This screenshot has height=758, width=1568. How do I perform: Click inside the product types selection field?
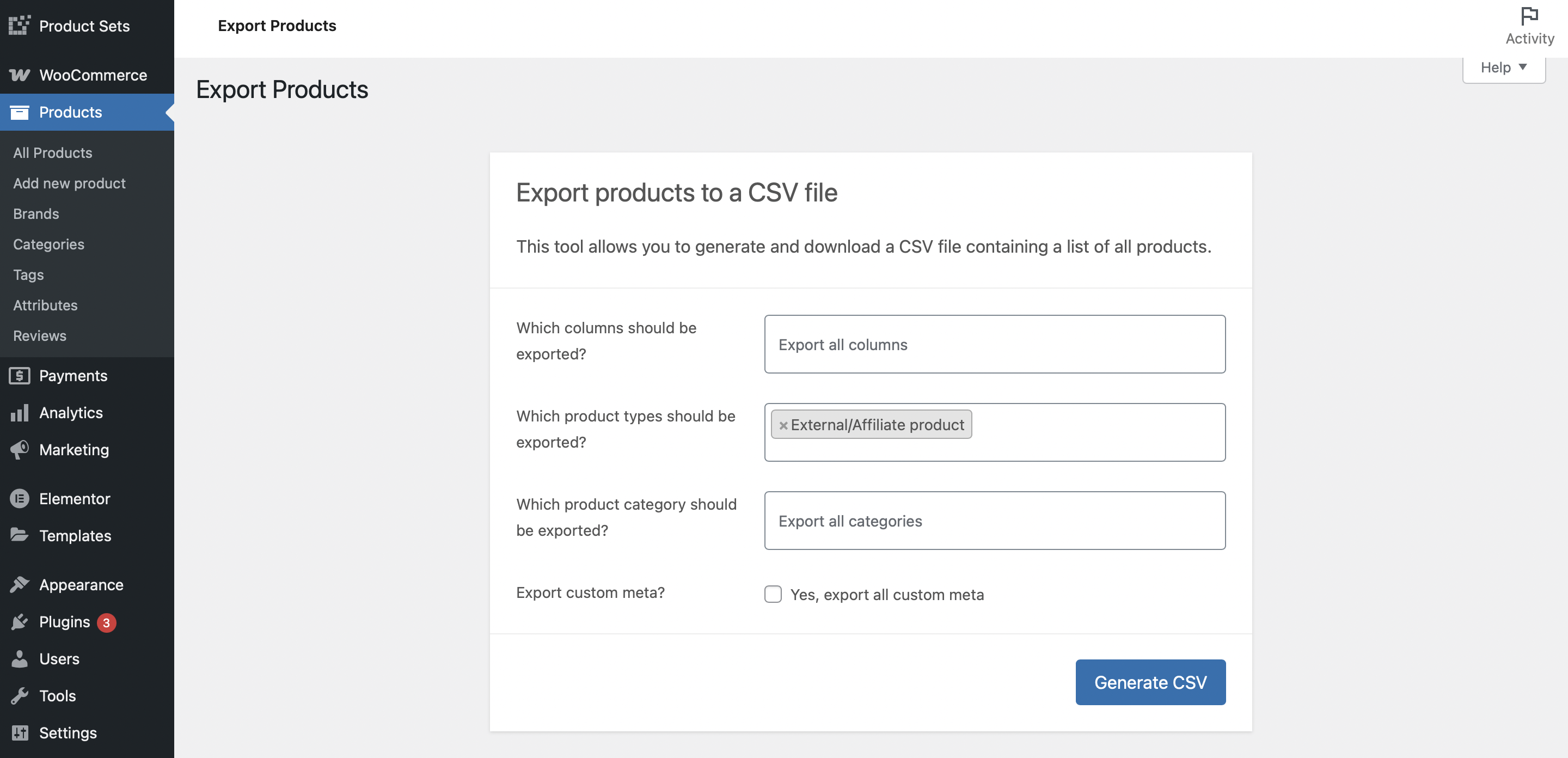[x=1095, y=432]
